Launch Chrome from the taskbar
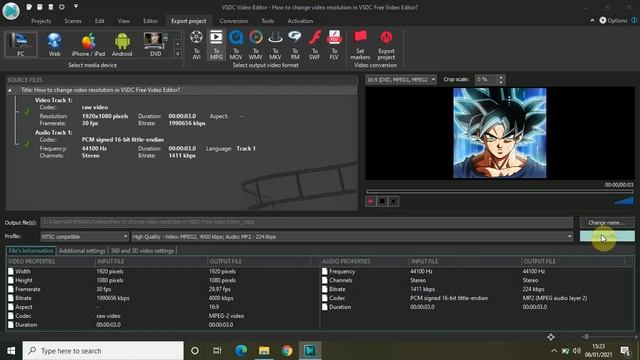This screenshot has height=360, width=640. [x=287, y=351]
